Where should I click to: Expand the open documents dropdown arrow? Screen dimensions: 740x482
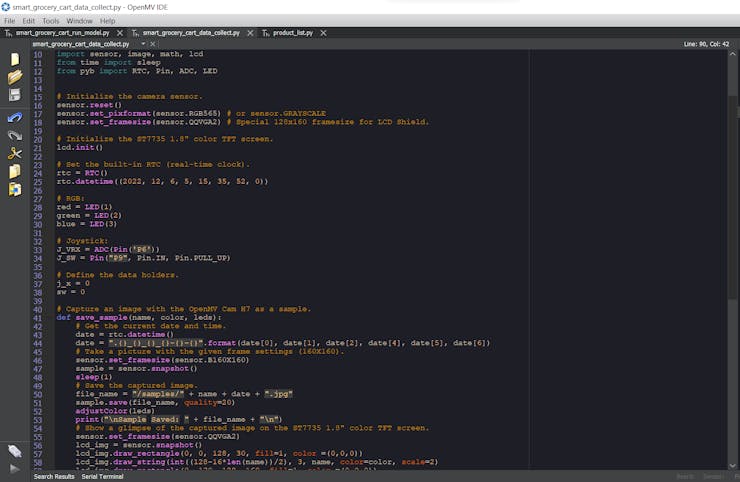[143, 44]
